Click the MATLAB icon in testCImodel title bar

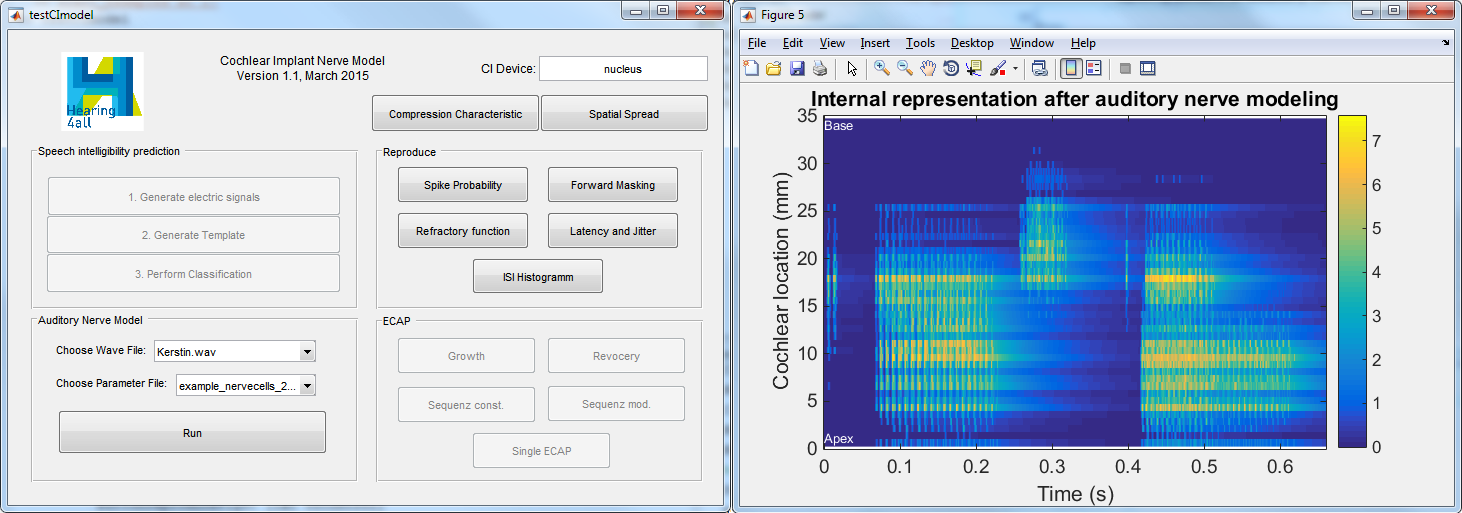16,14
